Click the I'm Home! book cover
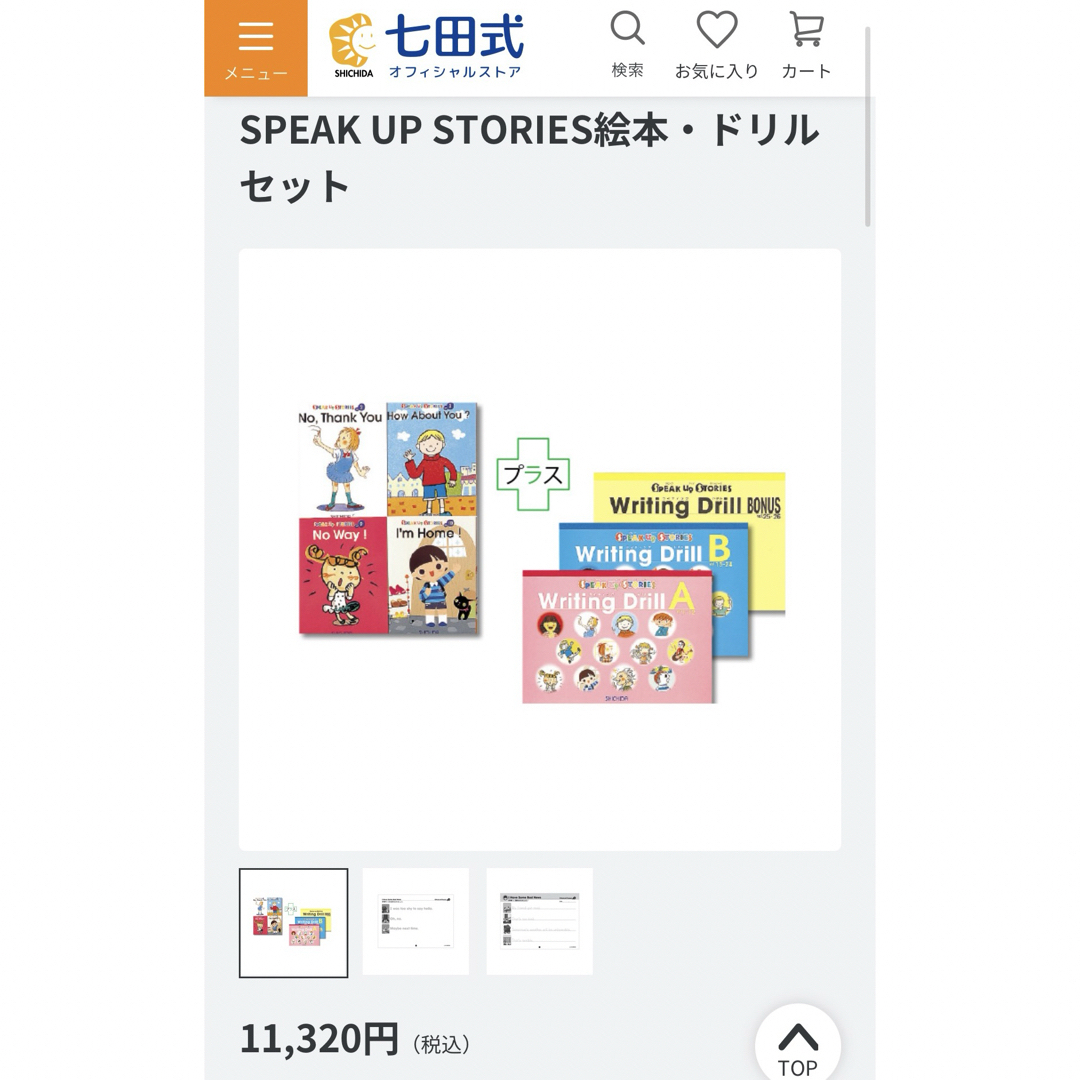 432,575
